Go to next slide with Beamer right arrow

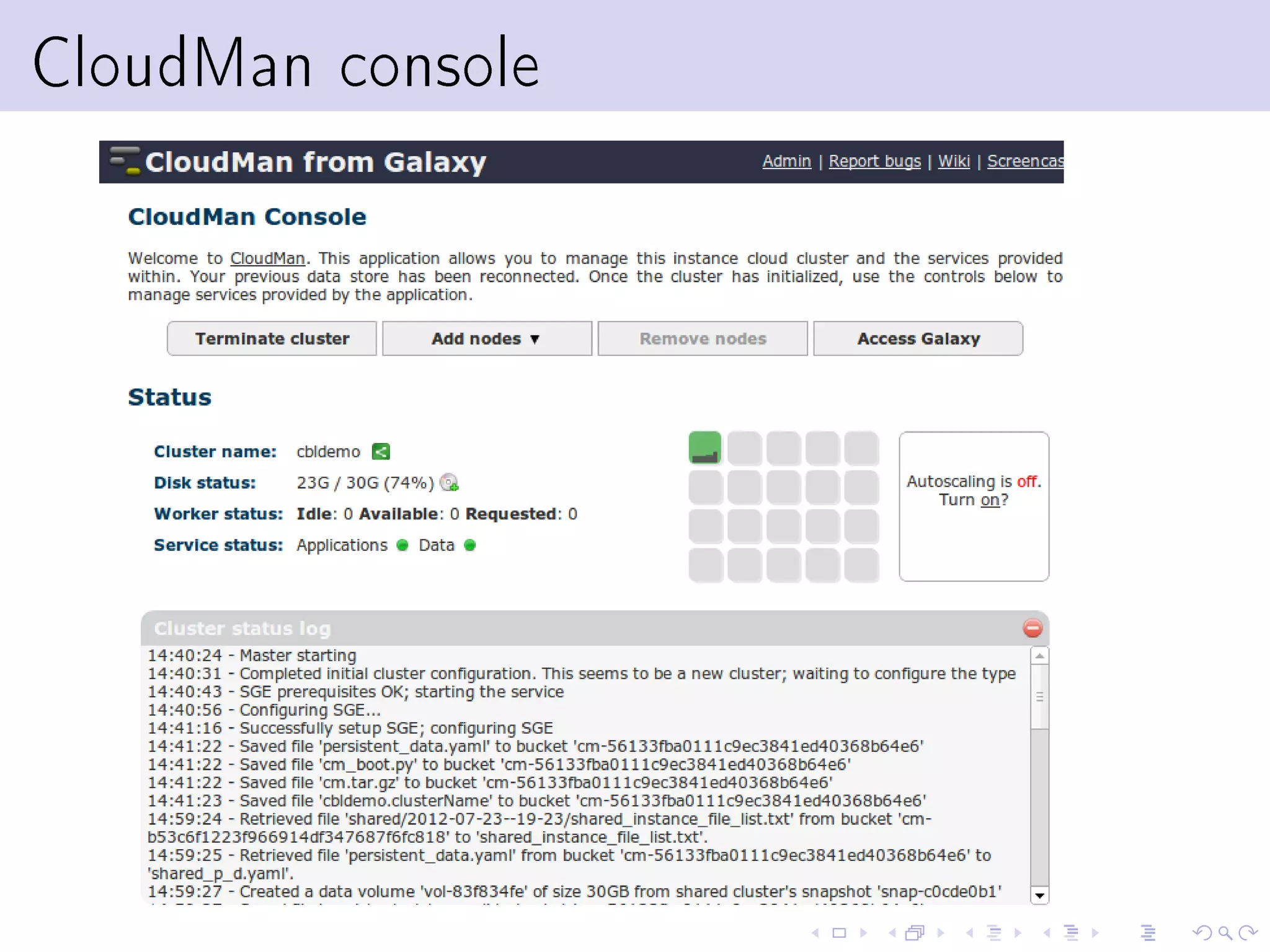click(x=863, y=933)
